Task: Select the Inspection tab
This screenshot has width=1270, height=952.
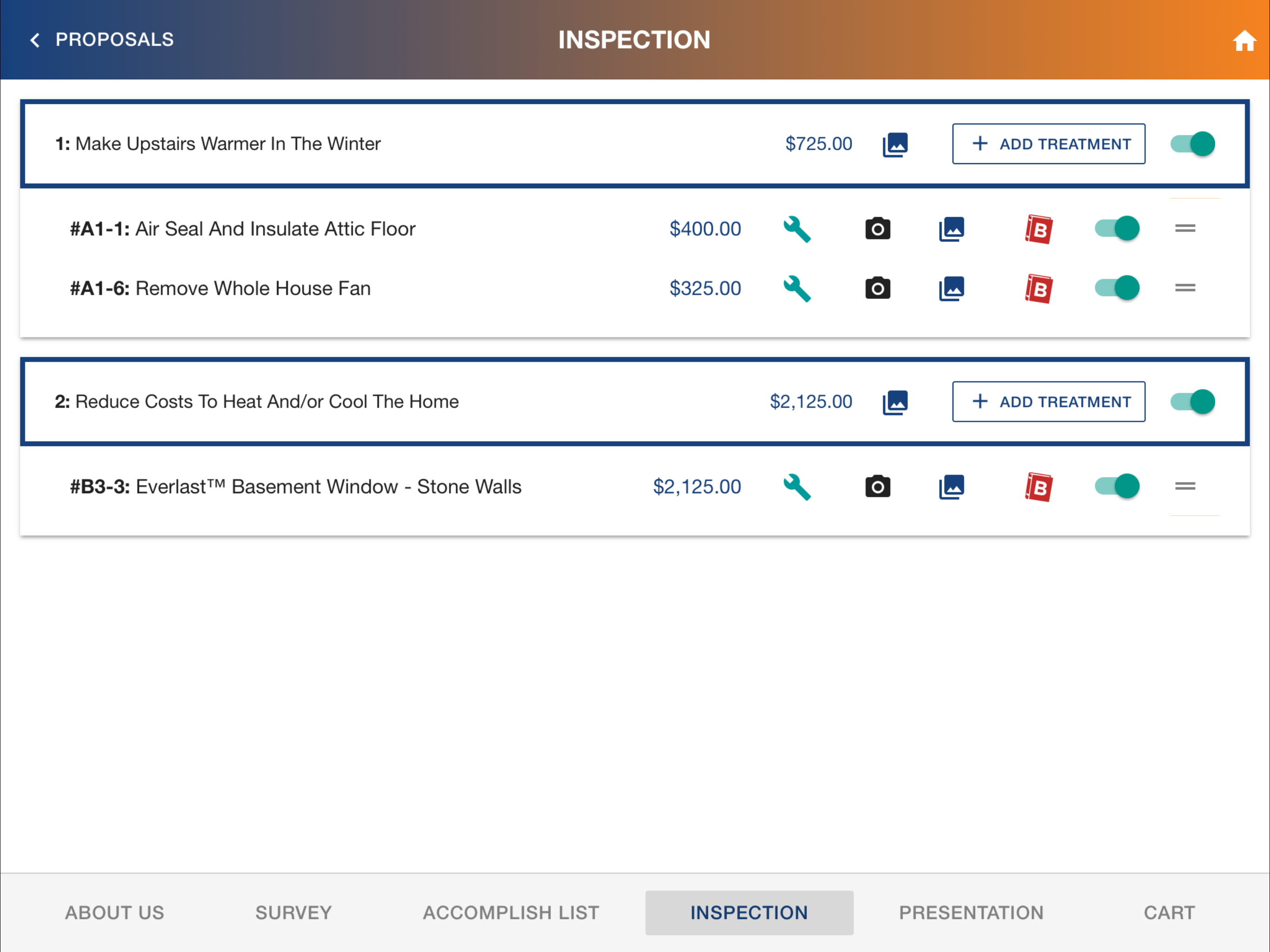Action: (749, 912)
